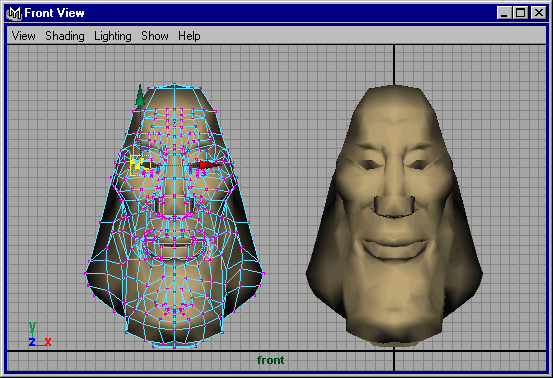Click the Maya icon in title bar

pyautogui.click(x=14, y=13)
